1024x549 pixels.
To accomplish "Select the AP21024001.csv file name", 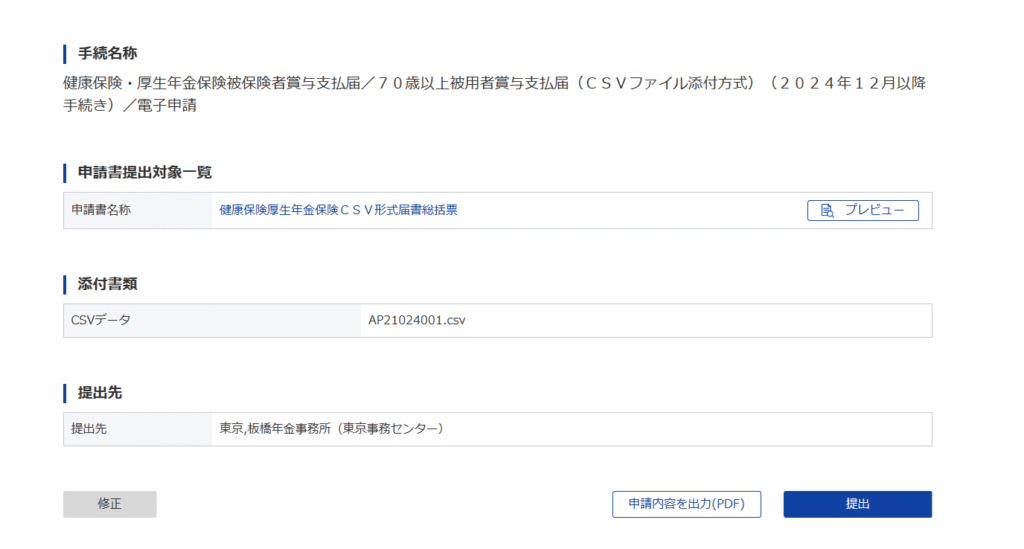I will [x=417, y=321].
